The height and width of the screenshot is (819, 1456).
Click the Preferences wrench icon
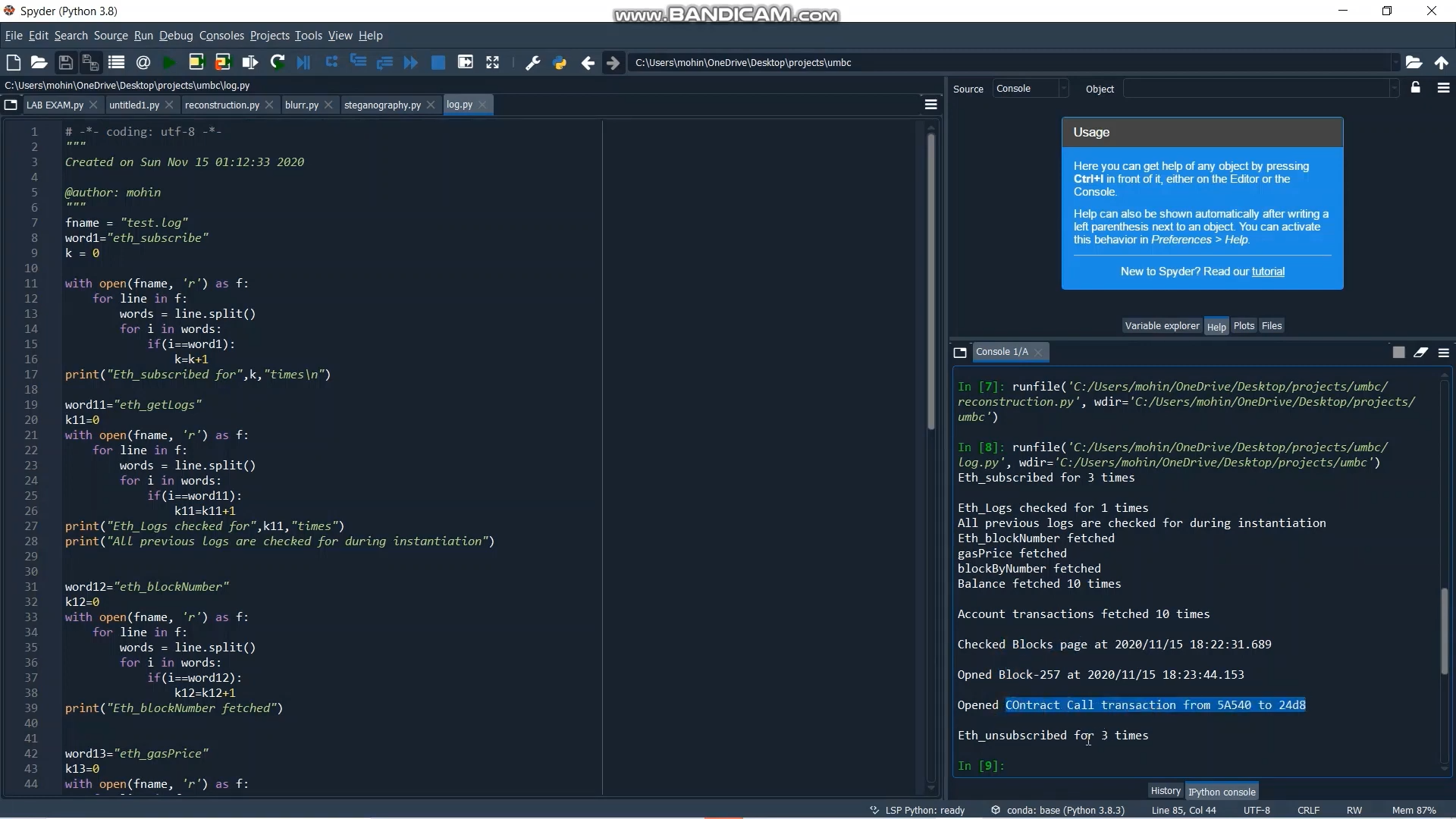click(532, 63)
